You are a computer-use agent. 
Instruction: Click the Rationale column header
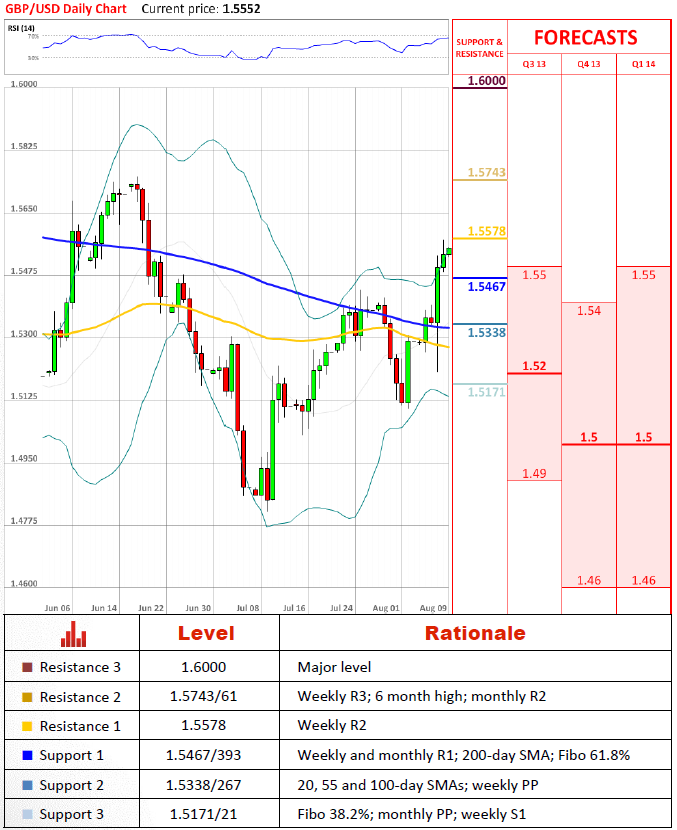point(475,633)
